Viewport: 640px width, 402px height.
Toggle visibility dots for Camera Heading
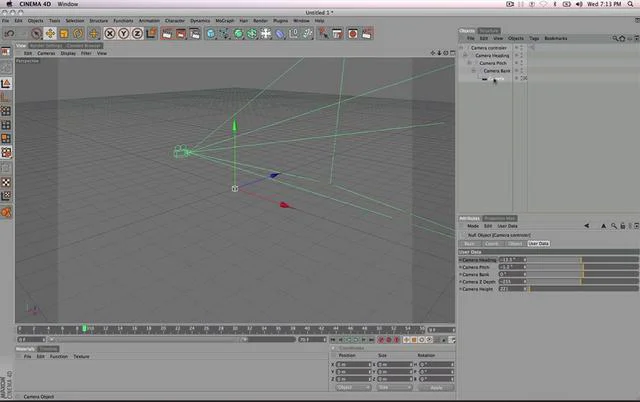pyautogui.click(x=521, y=56)
